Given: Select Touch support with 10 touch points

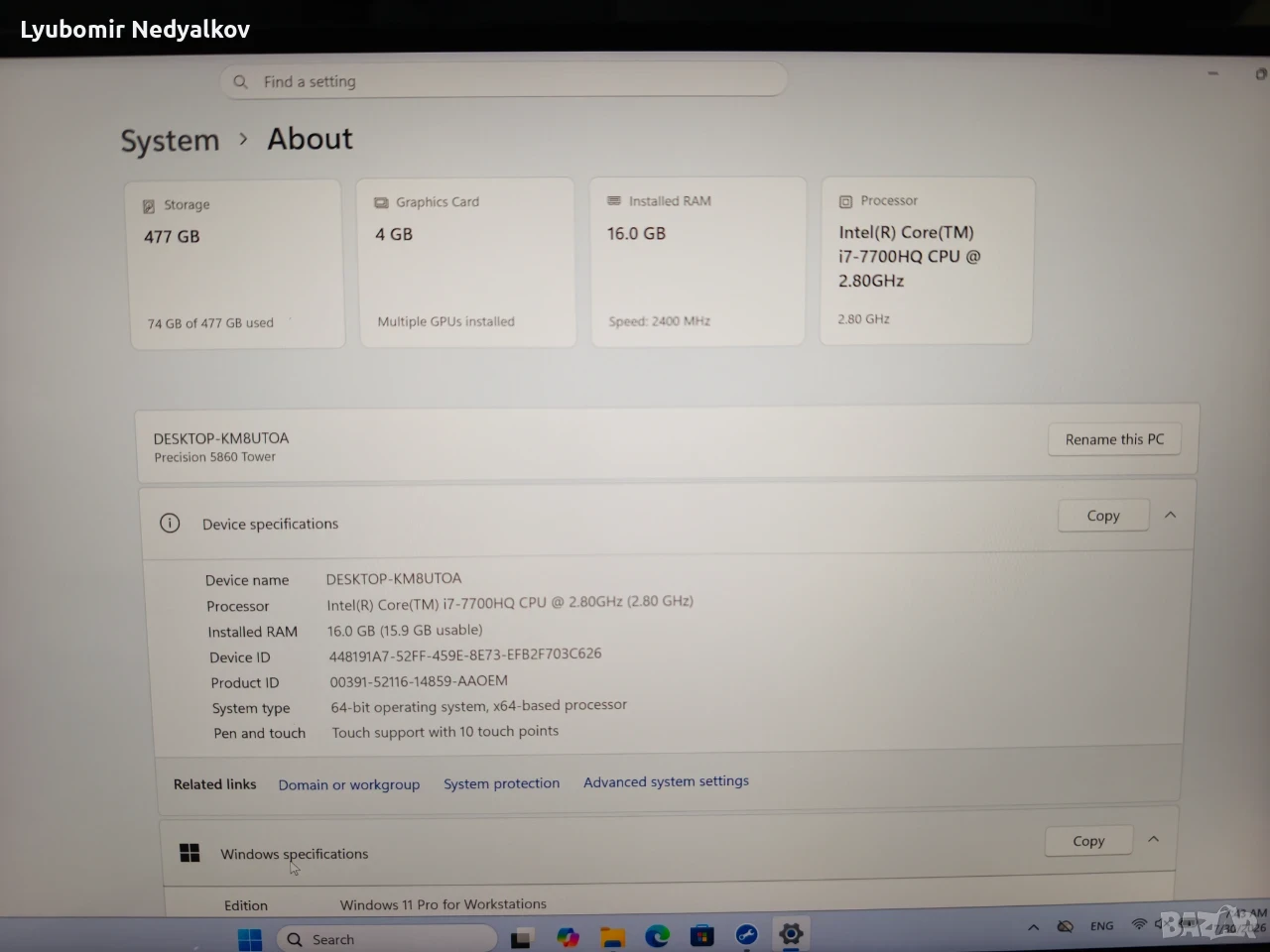Looking at the screenshot, I should tap(445, 732).
